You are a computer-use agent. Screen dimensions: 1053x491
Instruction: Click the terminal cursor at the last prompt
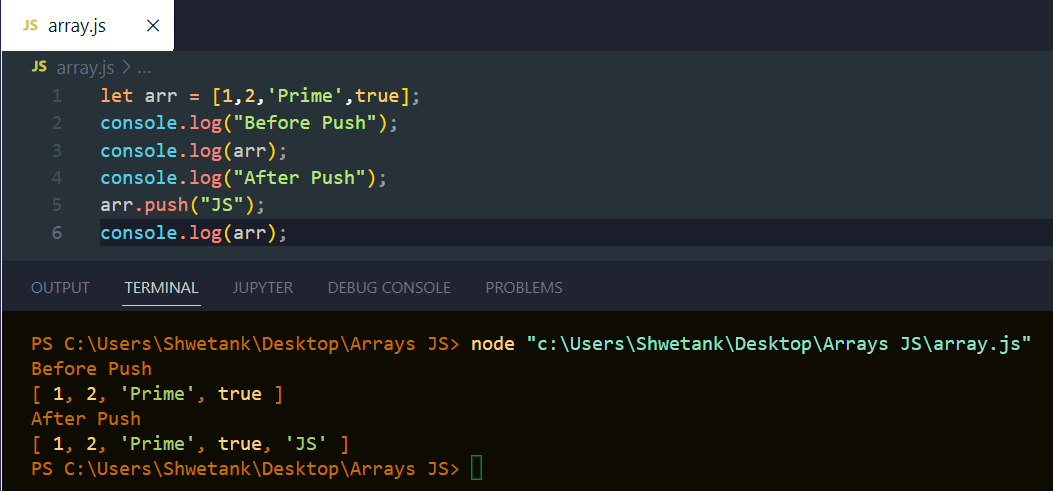pos(476,468)
